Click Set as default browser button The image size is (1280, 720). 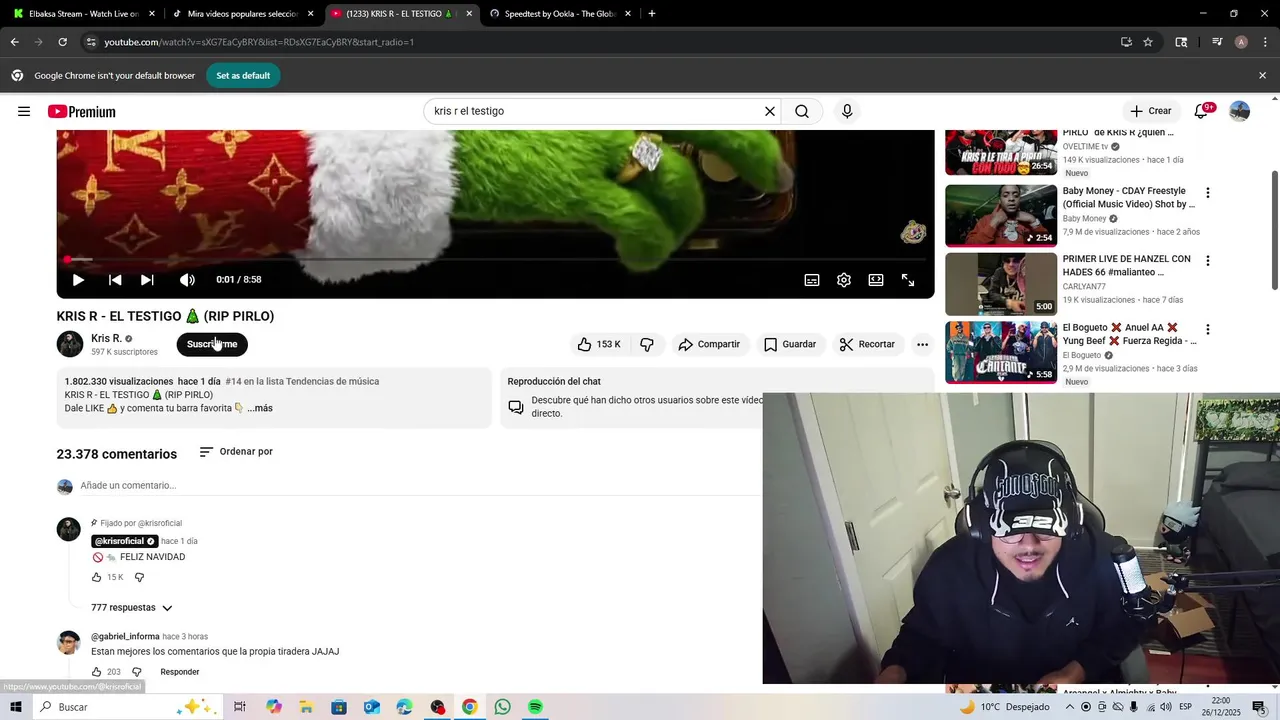243,76
